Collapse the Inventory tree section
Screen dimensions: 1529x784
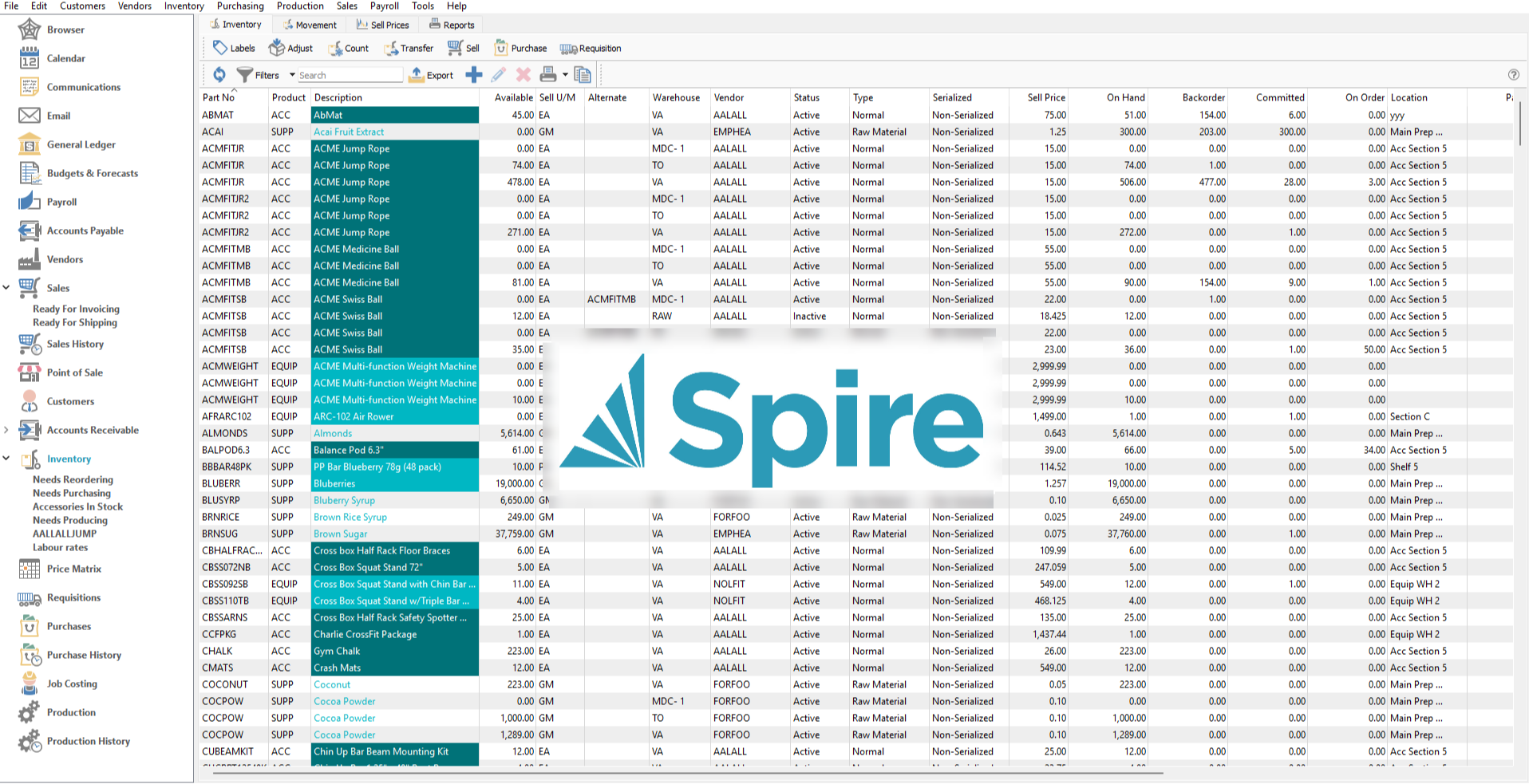coord(6,459)
